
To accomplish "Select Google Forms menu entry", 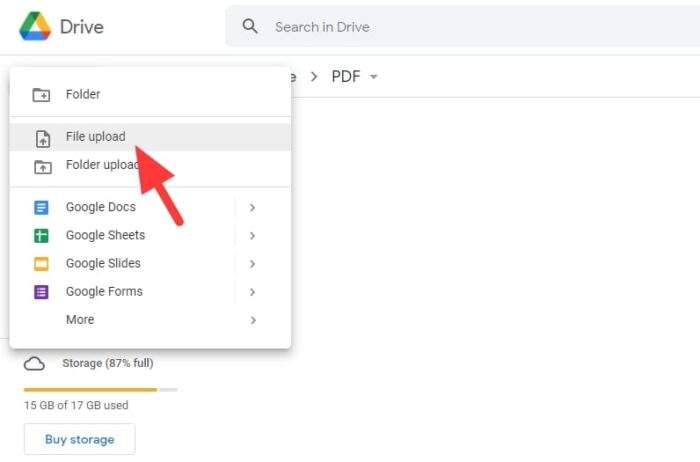I will [150, 291].
